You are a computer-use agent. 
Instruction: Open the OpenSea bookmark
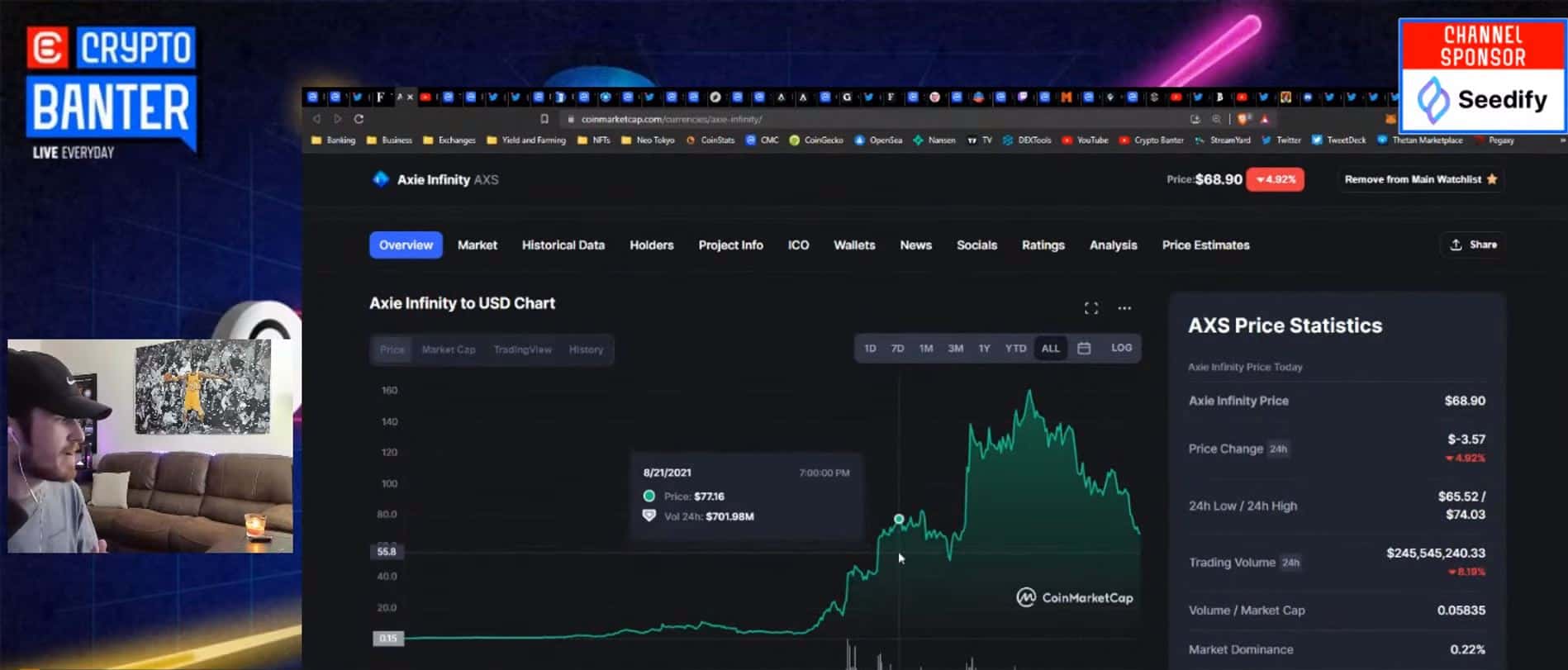coord(878,140)
